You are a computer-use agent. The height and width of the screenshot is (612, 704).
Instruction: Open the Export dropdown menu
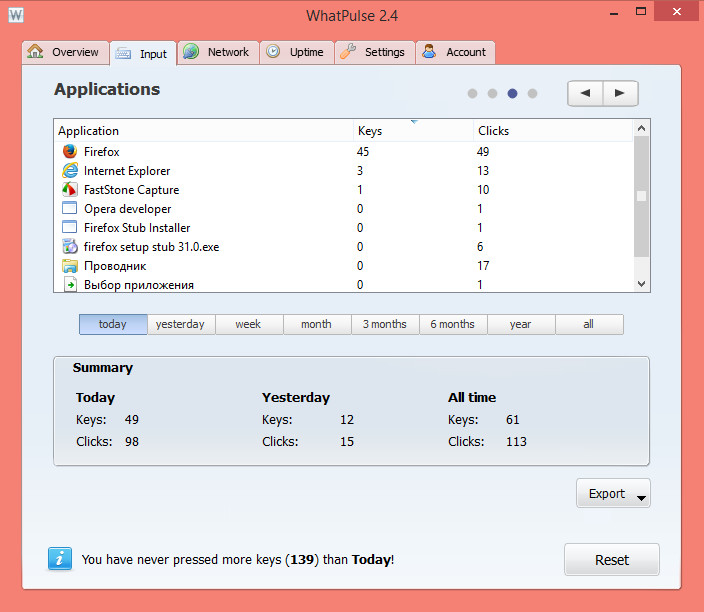point(613,493)
